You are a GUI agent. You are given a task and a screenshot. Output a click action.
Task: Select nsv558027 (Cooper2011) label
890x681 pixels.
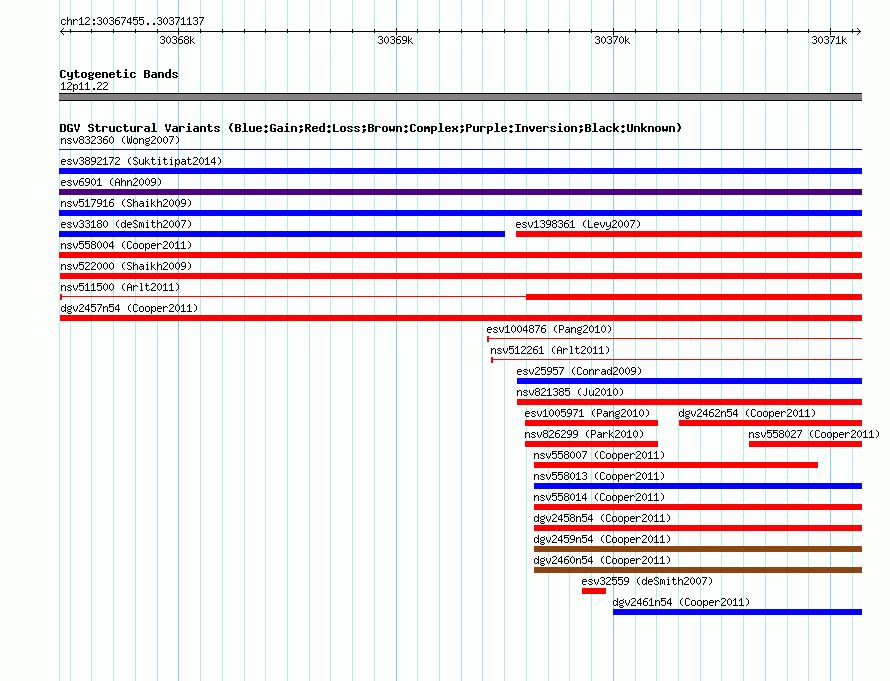[814, 434]
